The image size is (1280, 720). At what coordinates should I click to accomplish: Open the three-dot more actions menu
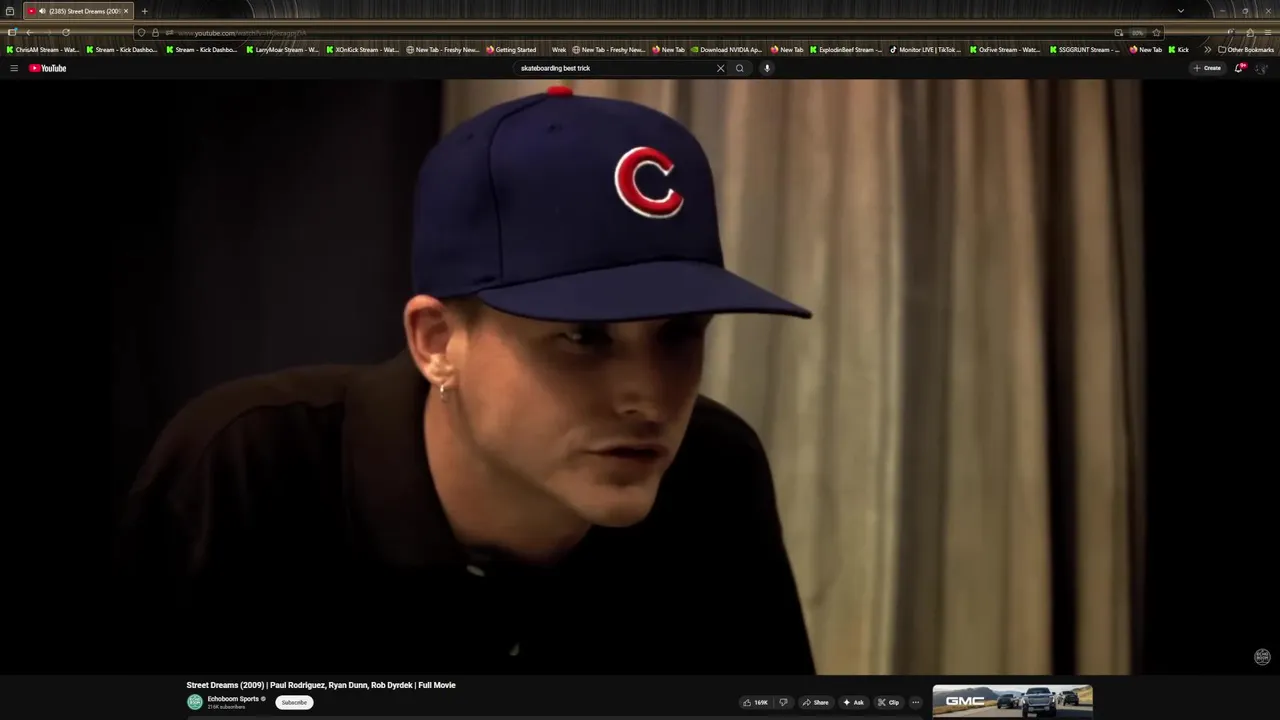[915, 702]
